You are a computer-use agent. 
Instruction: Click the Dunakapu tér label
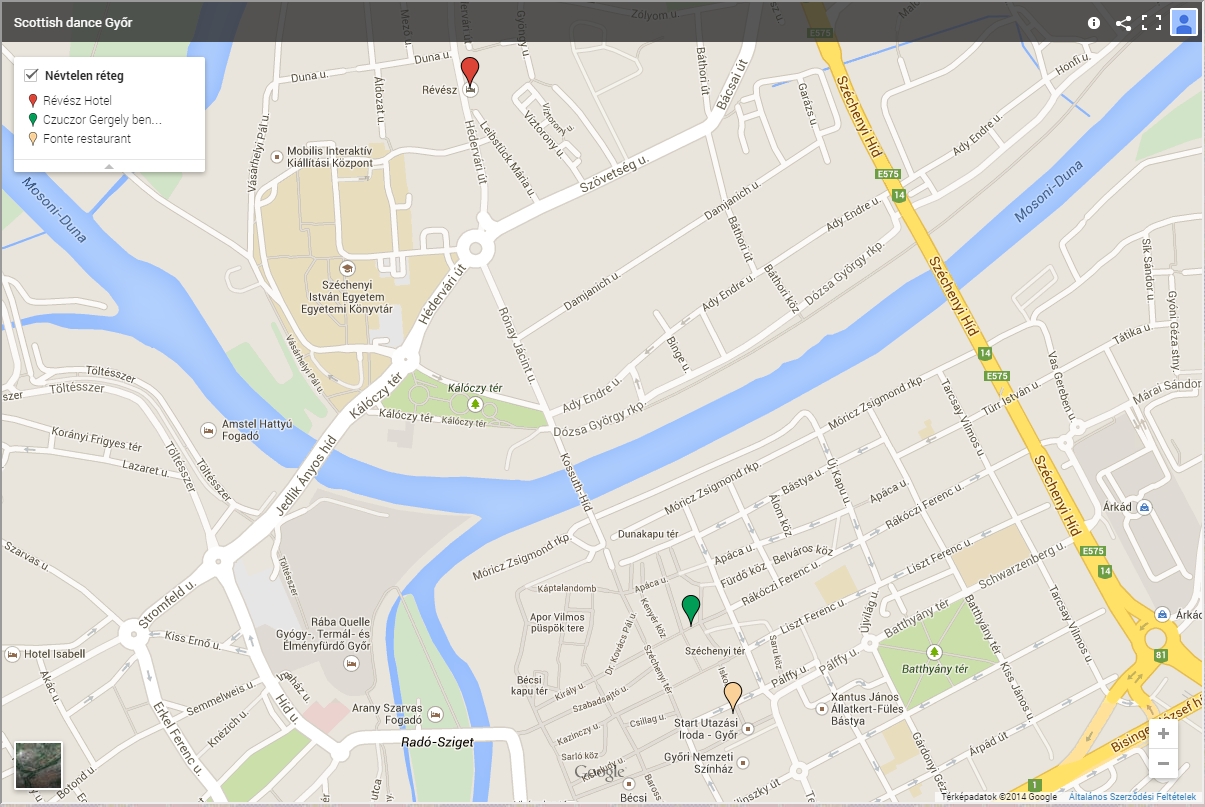coord(649,533)
